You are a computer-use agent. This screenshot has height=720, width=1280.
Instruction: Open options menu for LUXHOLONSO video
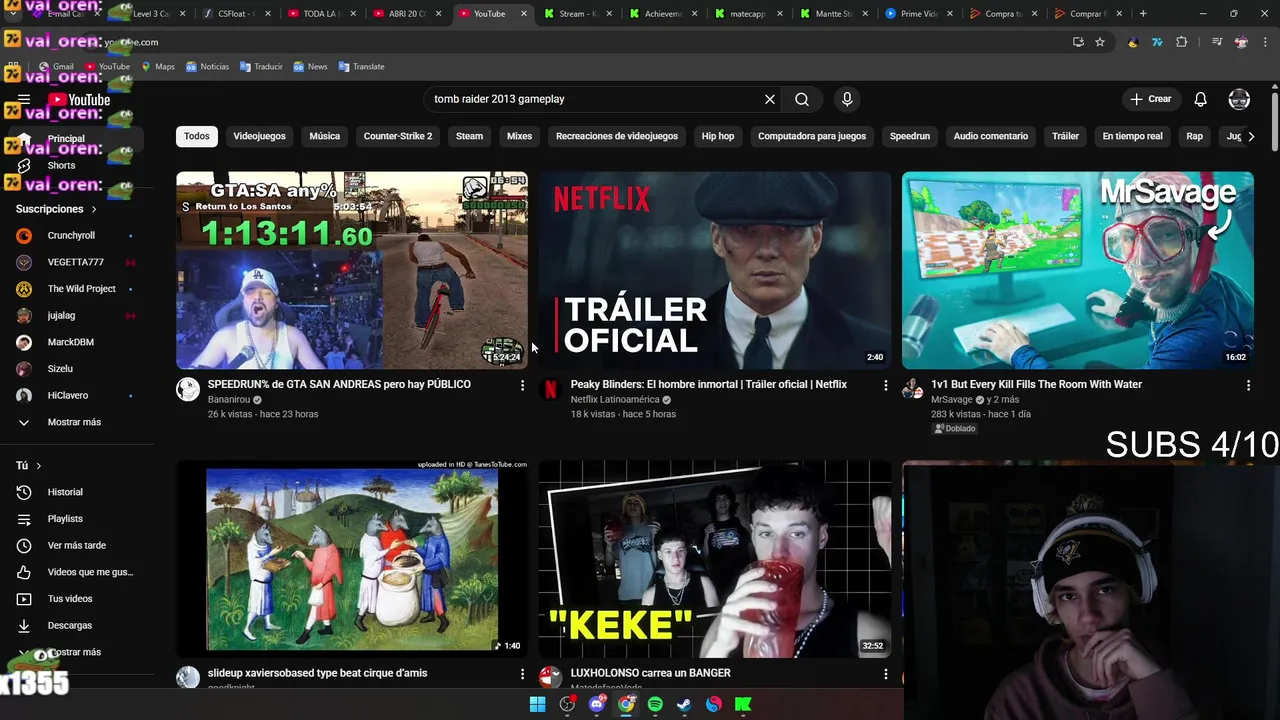pyautogui.click(x=885, y=674)
